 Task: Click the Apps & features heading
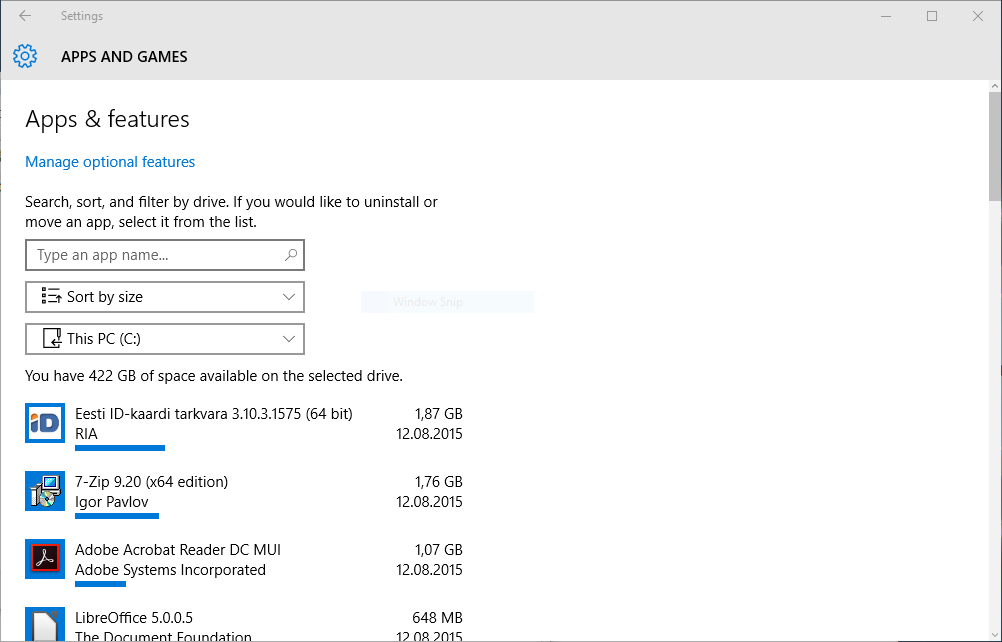coord(107,119)
